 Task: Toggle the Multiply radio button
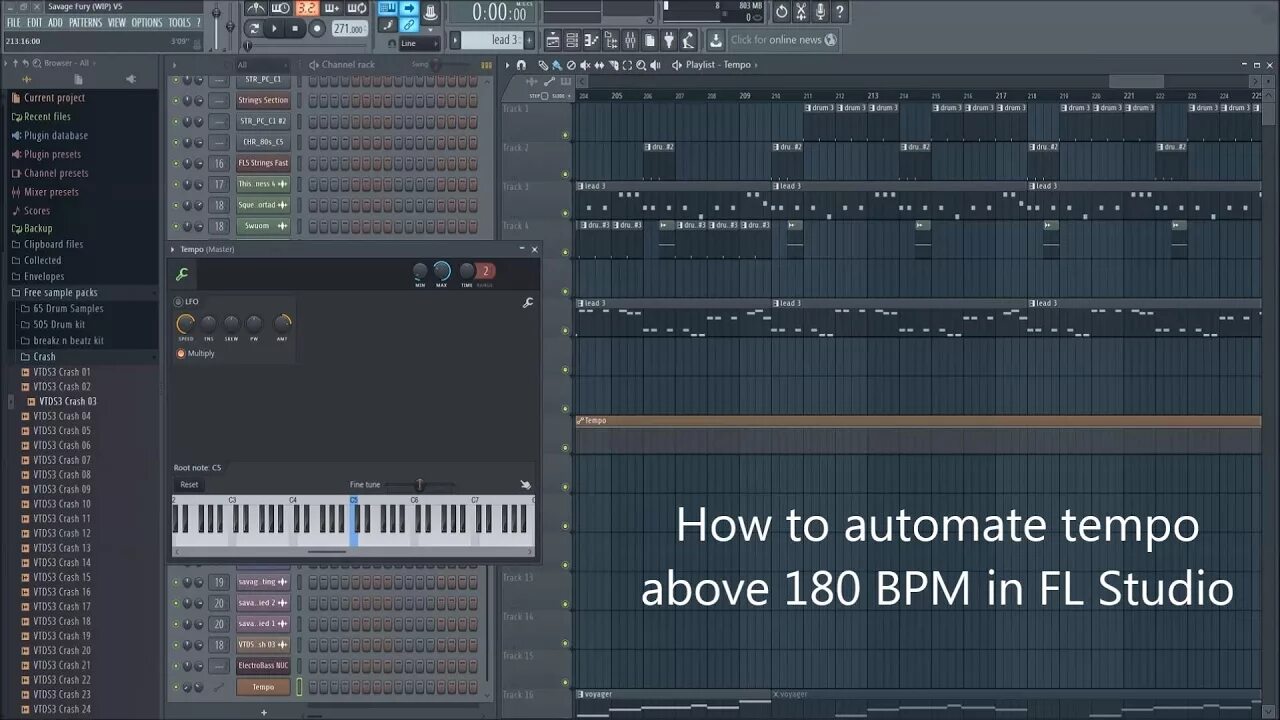pyautogui.click(x=181, y=353)
